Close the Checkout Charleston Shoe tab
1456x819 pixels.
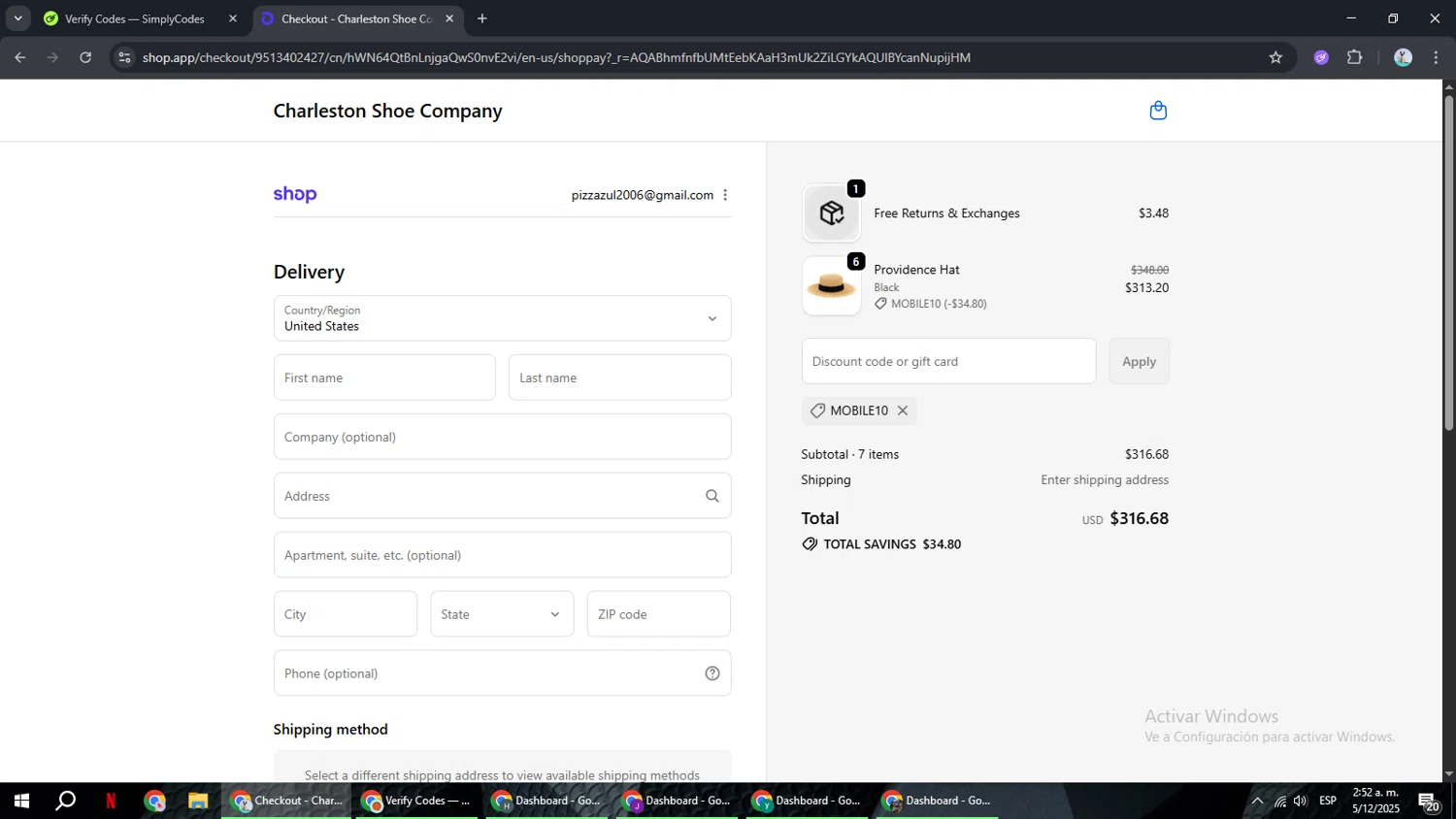449,18
